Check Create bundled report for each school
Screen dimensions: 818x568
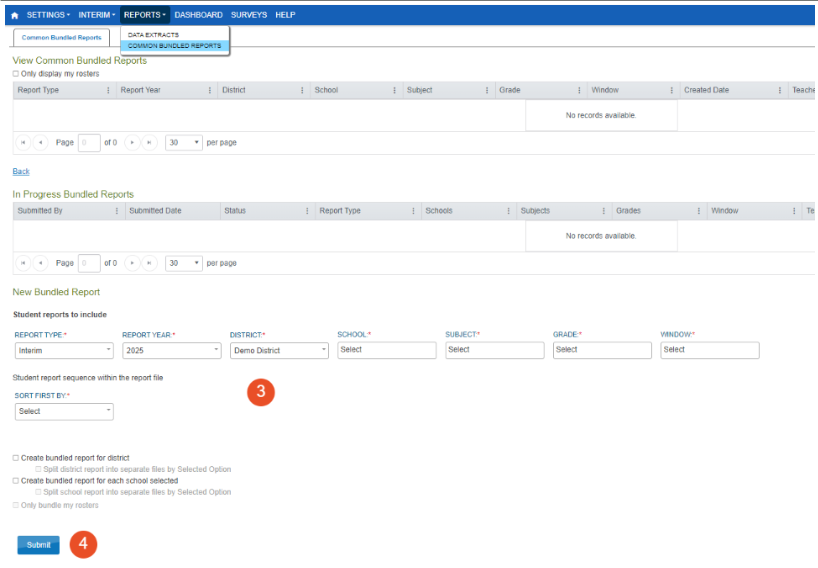15,481
